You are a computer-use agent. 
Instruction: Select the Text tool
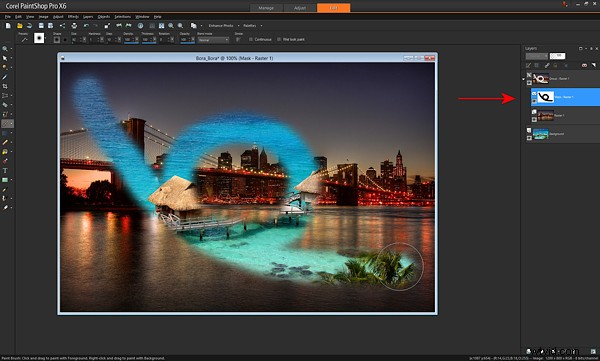pos(5,170)
